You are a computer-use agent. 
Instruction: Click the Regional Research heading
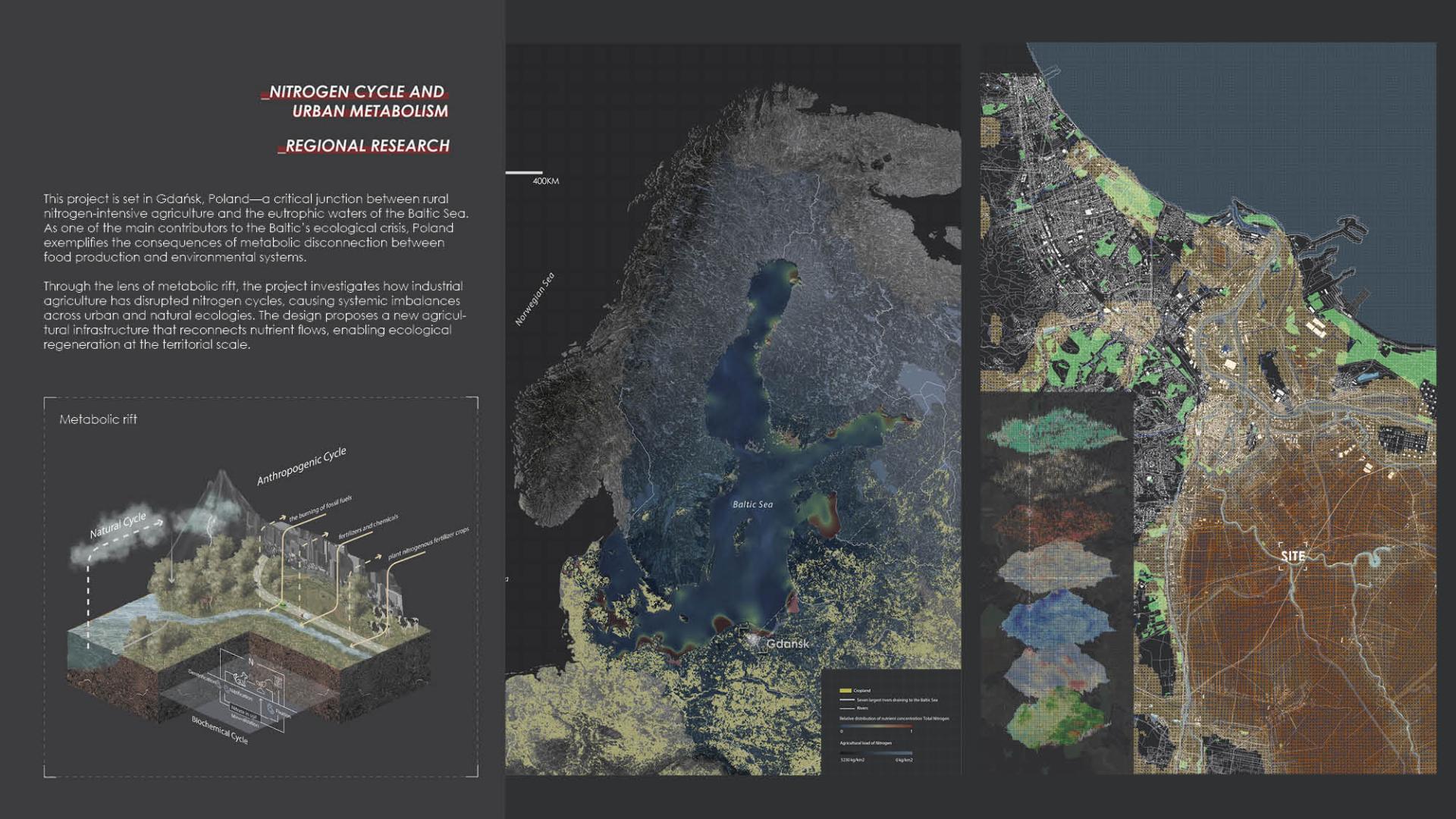point(366,146)
